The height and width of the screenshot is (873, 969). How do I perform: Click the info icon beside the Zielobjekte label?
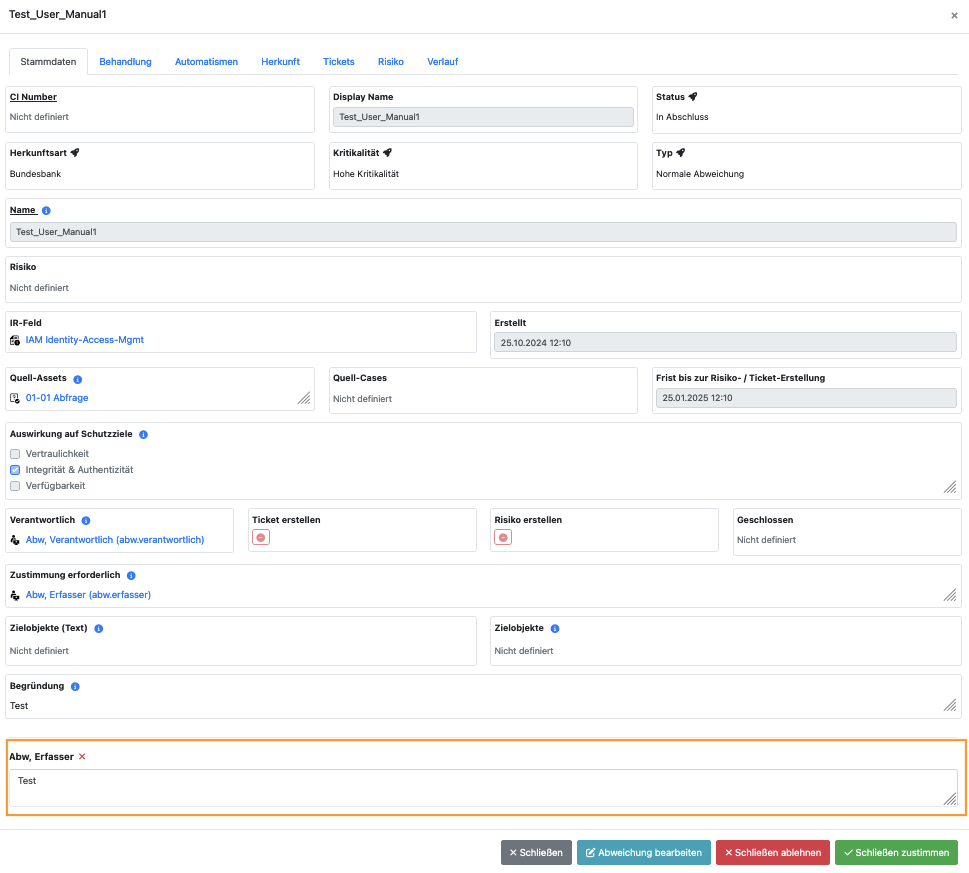click(555, 629)
